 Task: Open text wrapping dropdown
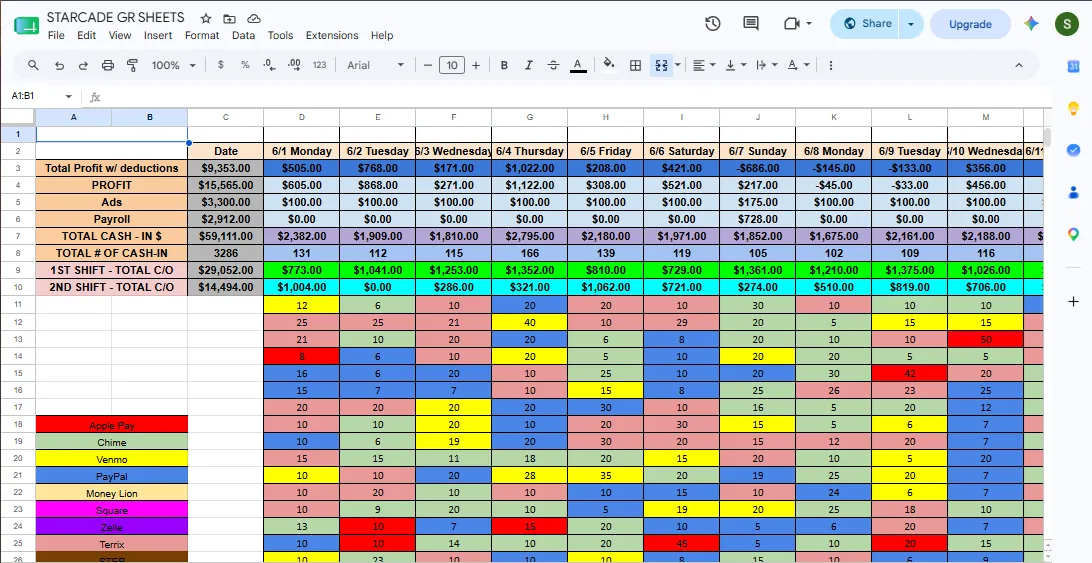click(766, 65)
